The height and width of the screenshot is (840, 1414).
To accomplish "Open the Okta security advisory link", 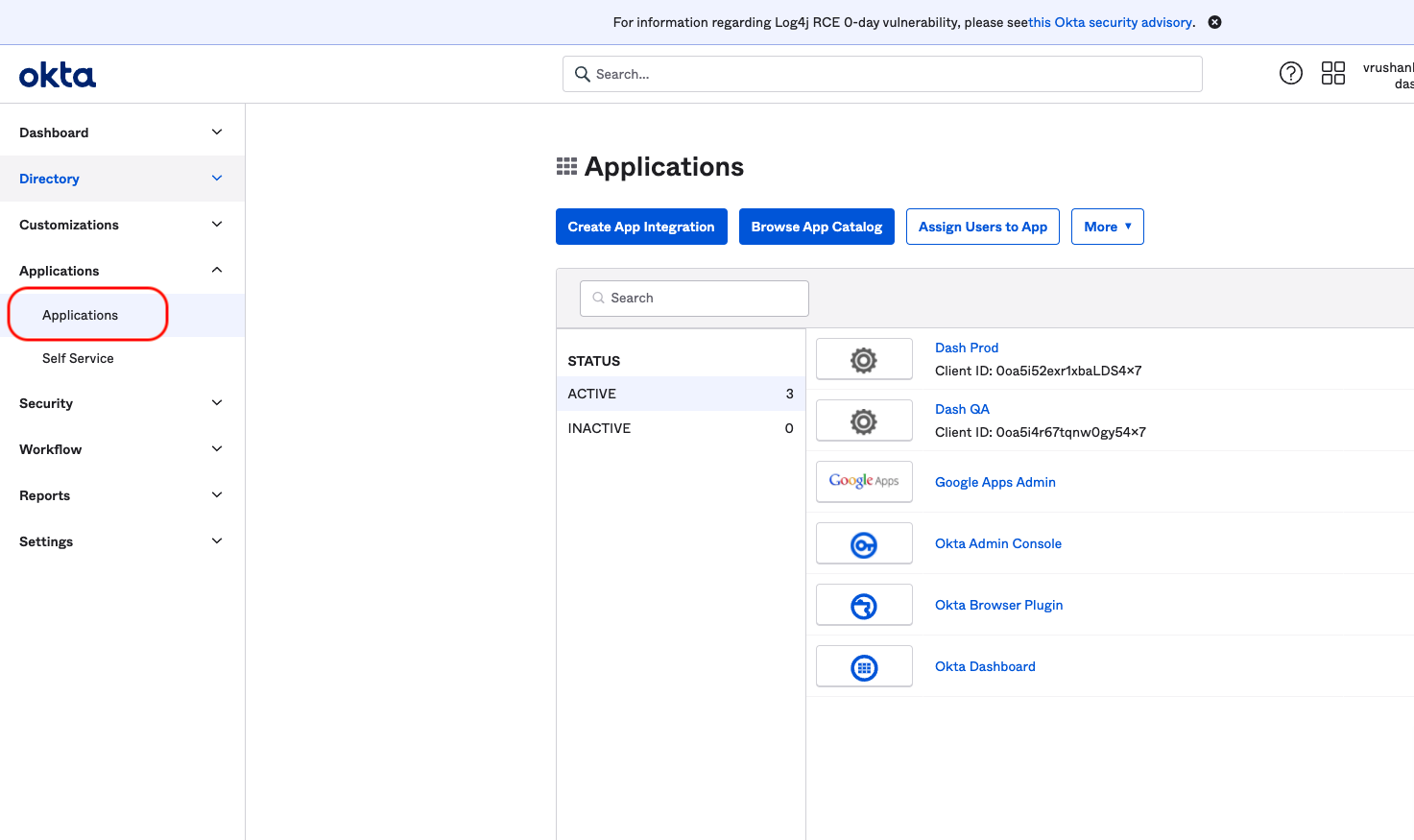I will point(1112,22).
